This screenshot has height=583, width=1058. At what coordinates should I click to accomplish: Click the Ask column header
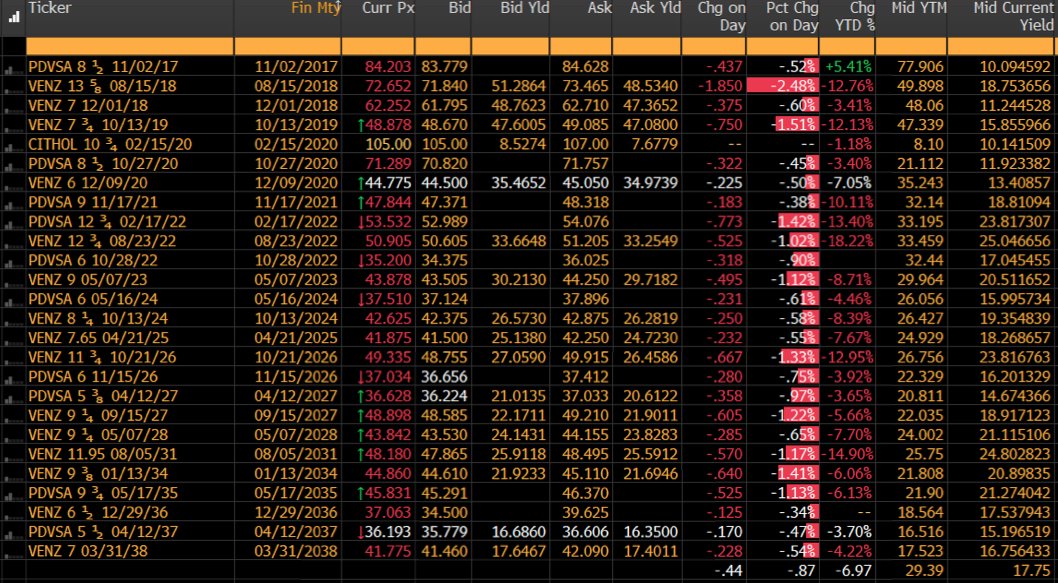click(599, 9)
